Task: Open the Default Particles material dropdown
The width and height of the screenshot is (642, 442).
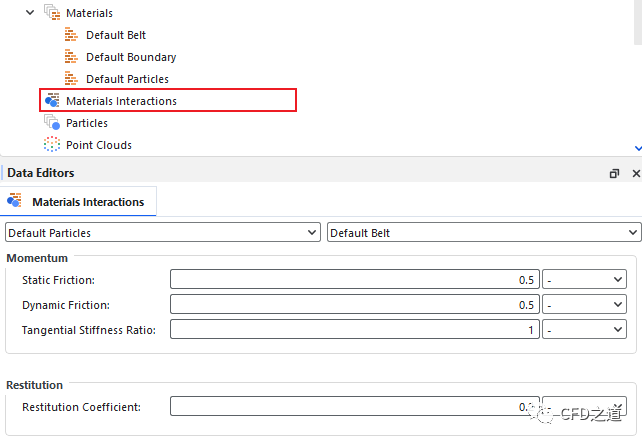Action: tap(163, 233)
